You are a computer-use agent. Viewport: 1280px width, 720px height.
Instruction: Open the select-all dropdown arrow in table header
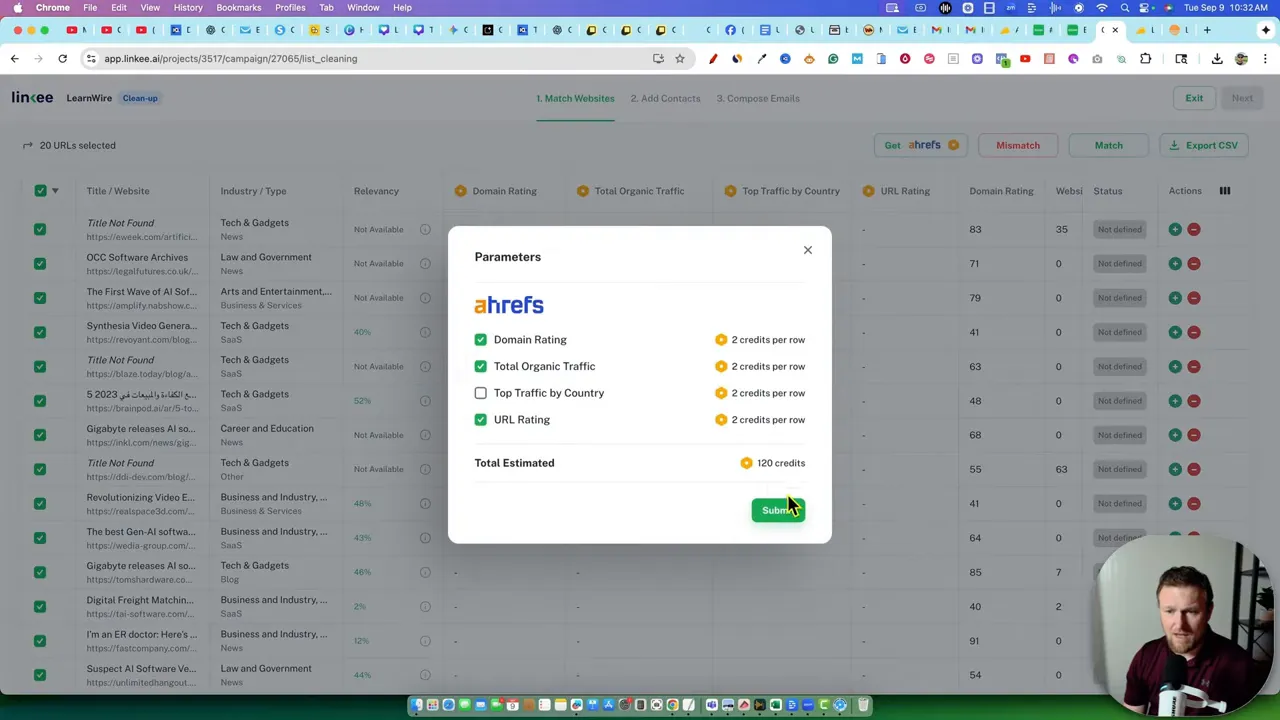click(55, 190)
